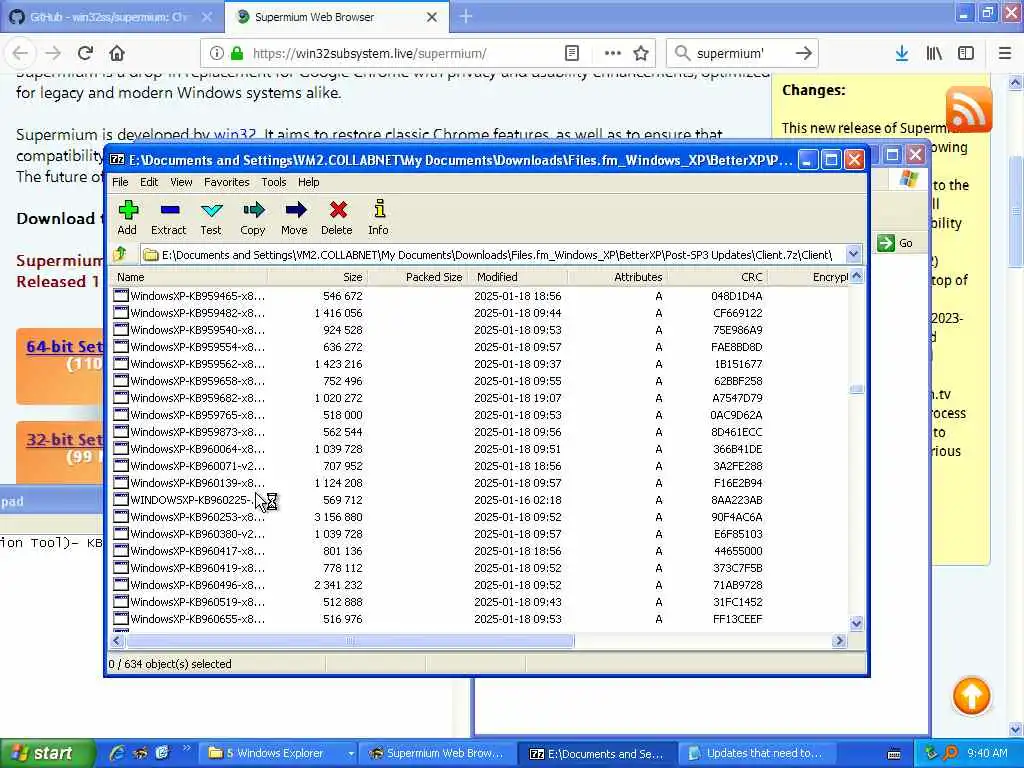Select the WindowsXP-KB960253 file row
This screenshot has width=1024, height=768.
tap(480, 517)
